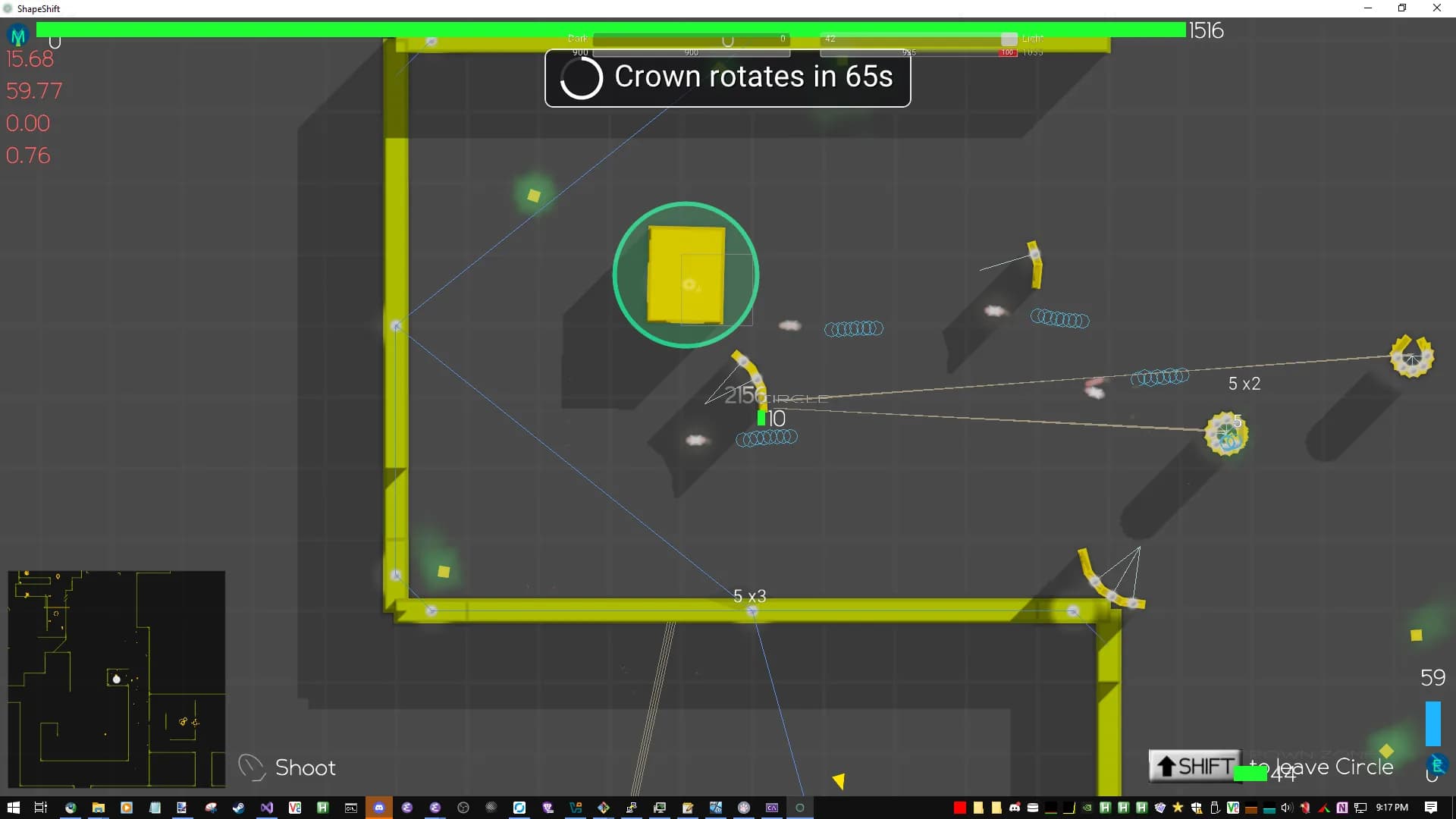Open Task View from the taskbar

point(41,808)
